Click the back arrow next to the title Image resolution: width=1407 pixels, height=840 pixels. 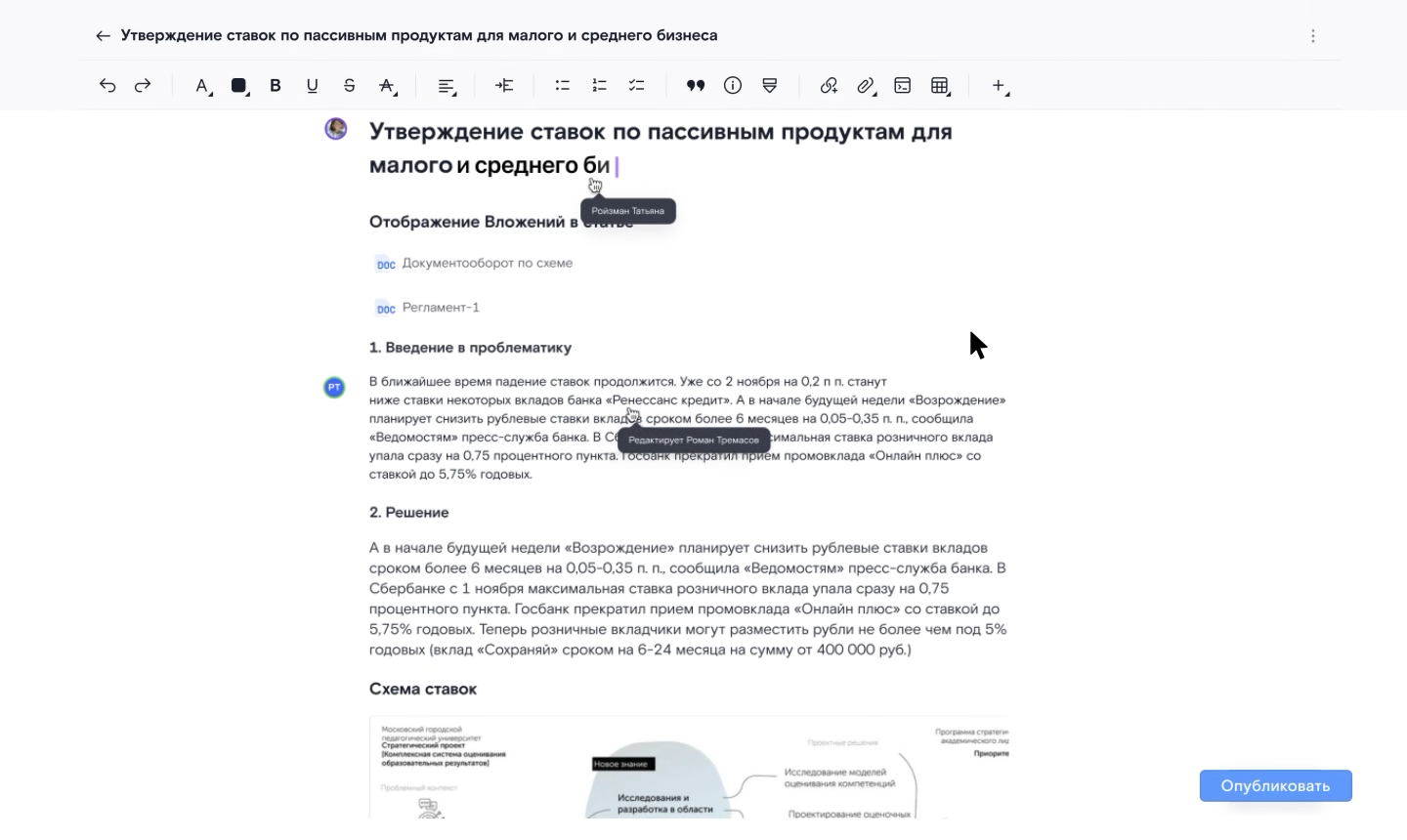(104, 35)
